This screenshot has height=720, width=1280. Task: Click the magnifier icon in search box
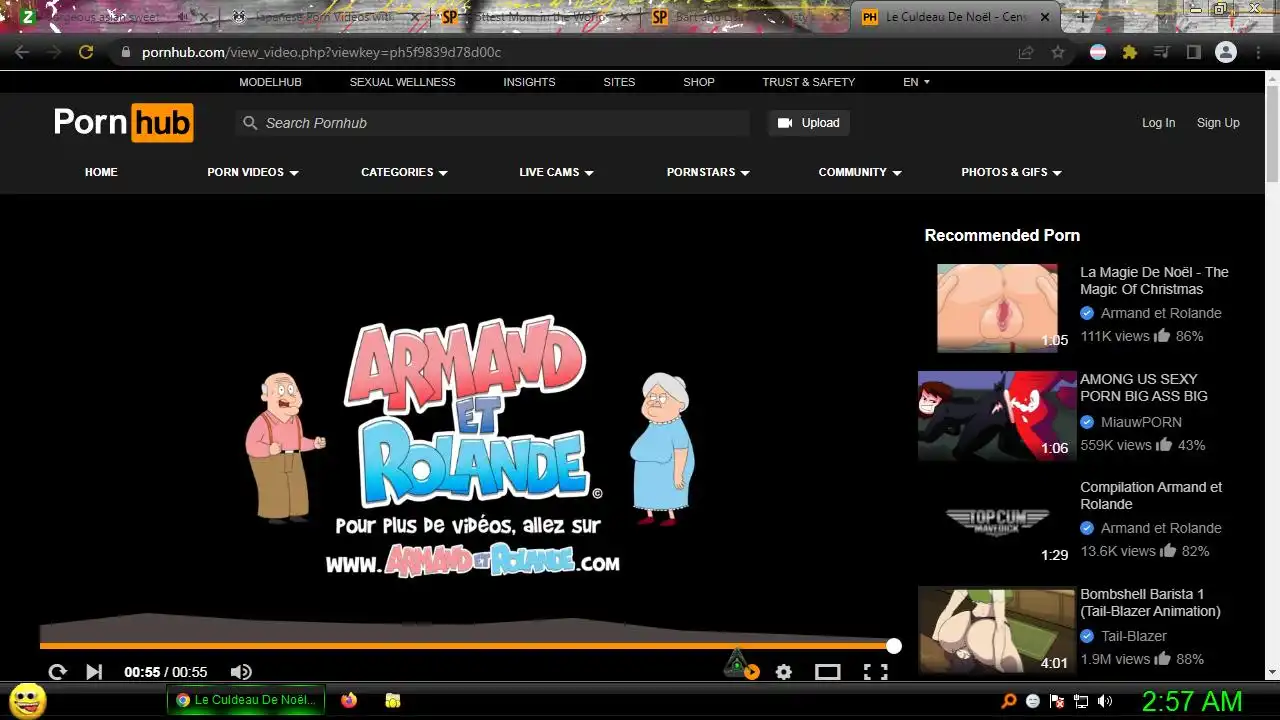250,123
